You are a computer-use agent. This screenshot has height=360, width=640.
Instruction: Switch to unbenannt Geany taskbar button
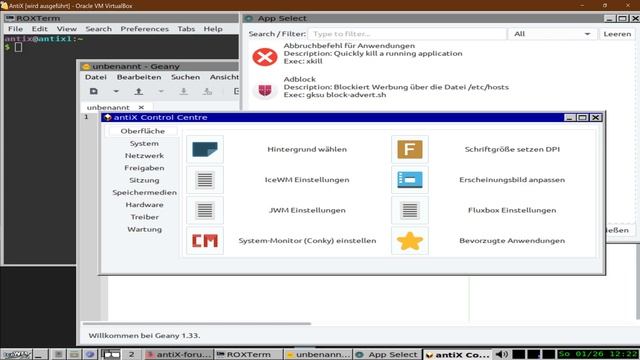click(x=318, y=354)
